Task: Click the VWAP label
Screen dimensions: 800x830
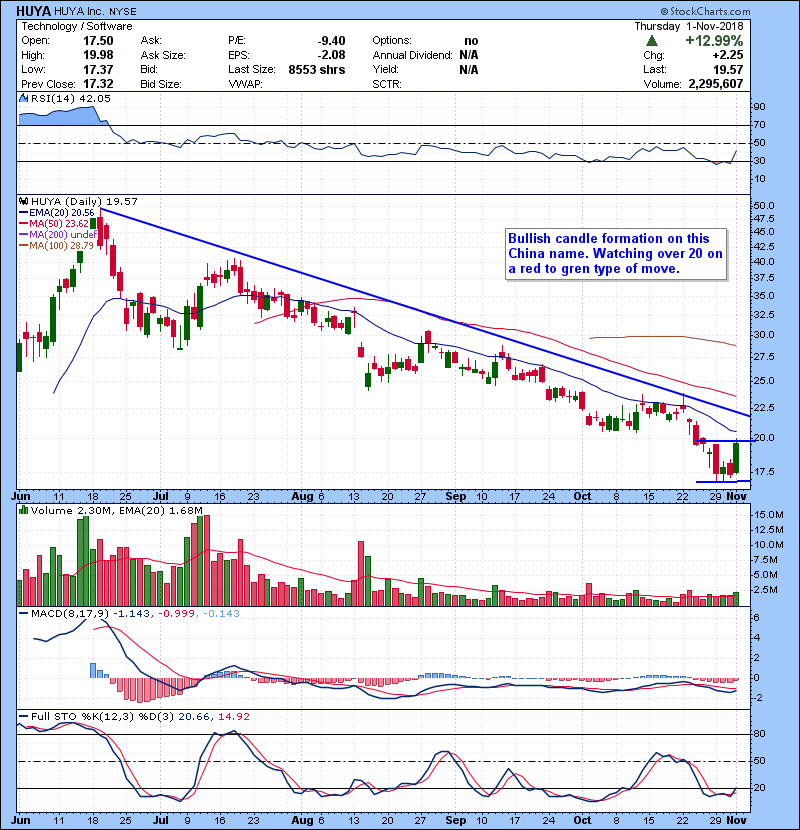Action: tap(246, 84)
